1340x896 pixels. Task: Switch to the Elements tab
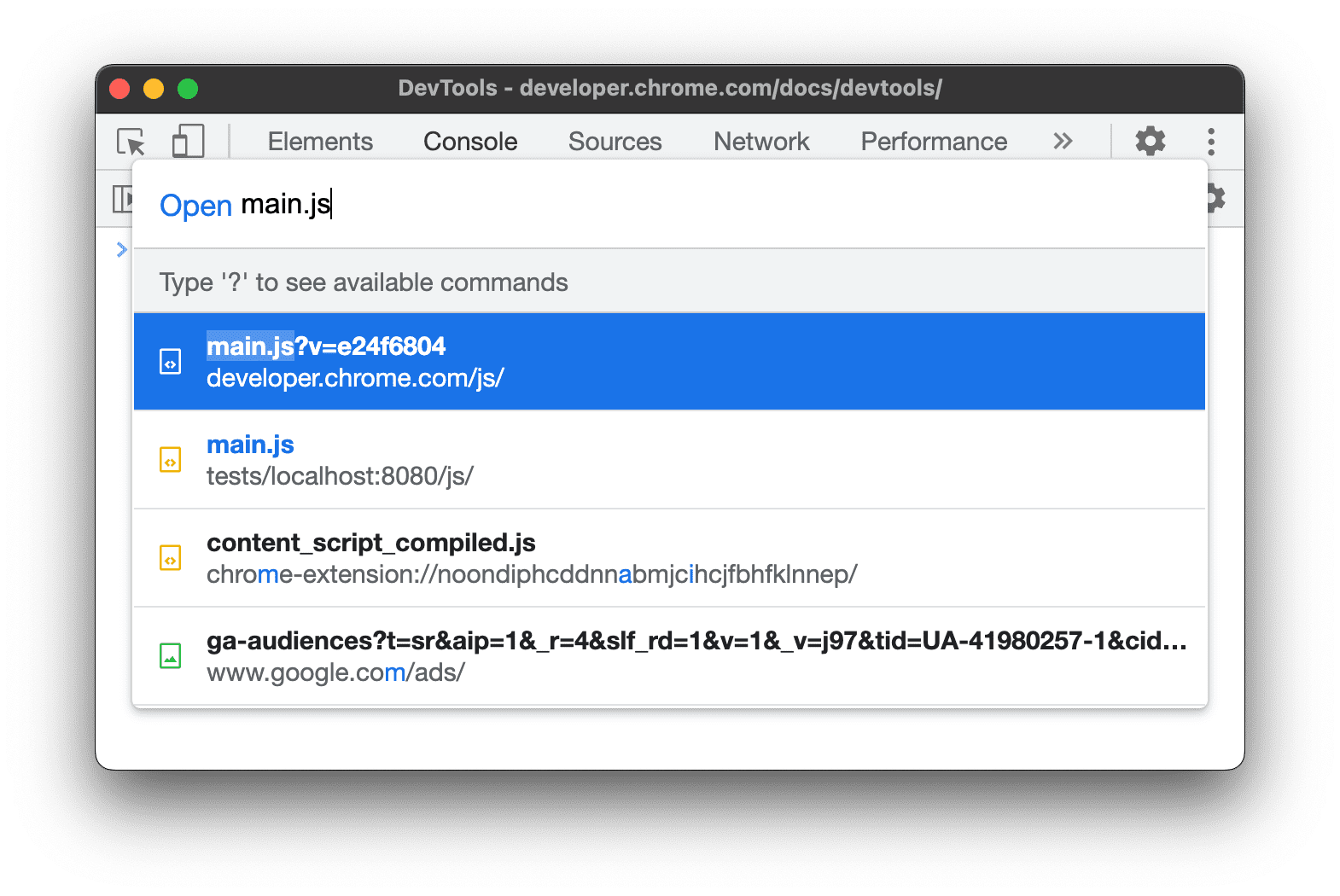(x=320, y=141)
